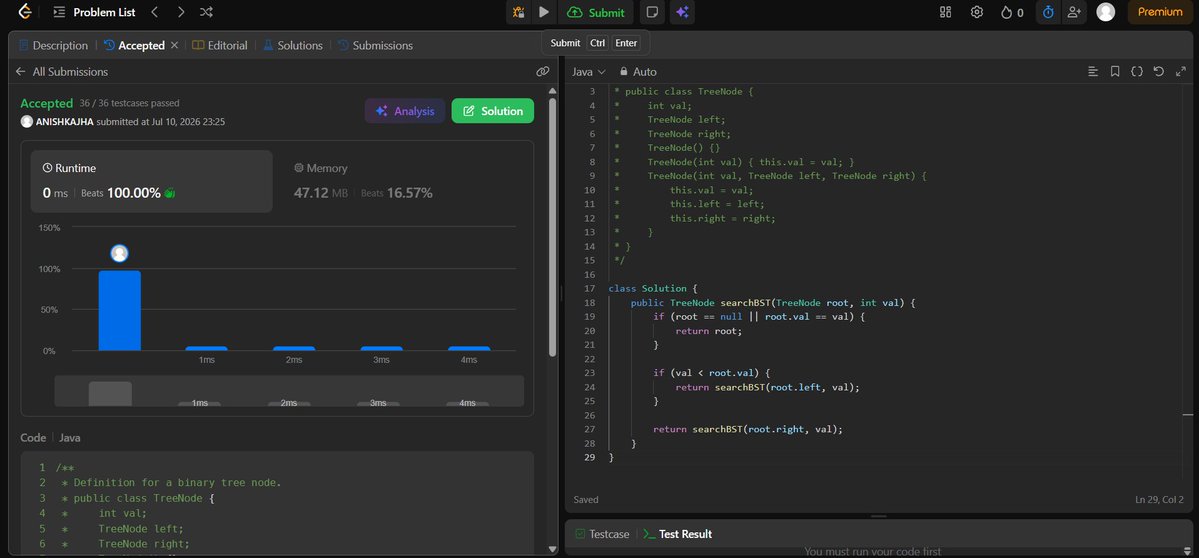Open the notes icon beside Submit

pos(651,12)
